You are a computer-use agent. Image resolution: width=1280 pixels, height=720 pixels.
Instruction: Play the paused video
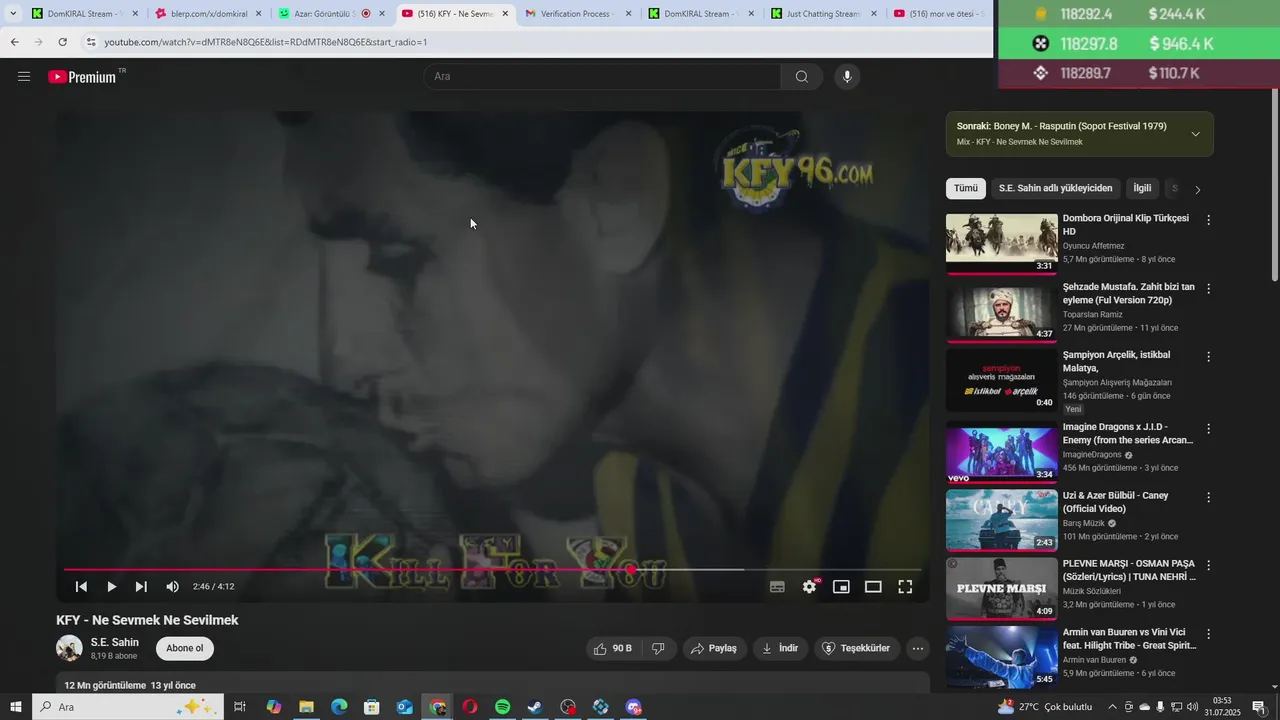click(111, 587)
